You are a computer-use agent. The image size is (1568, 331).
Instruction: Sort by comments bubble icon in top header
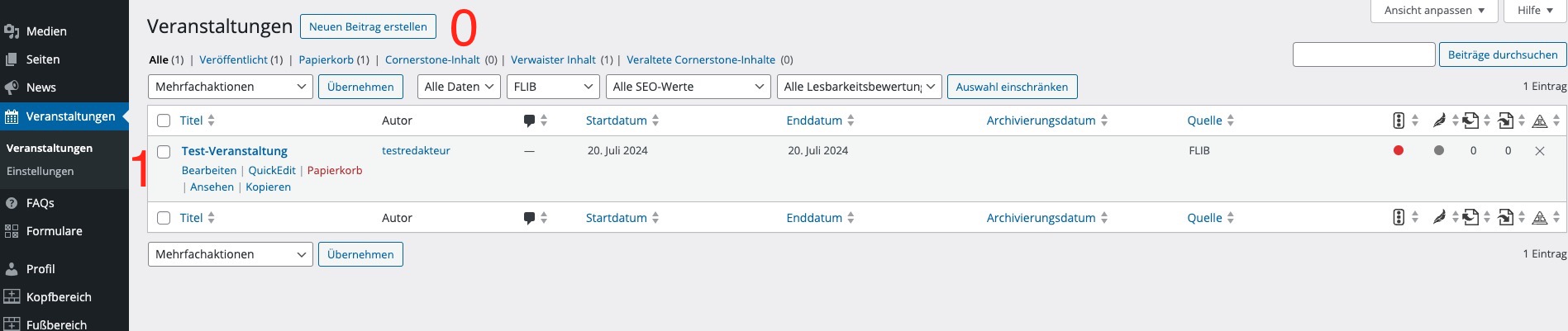[529, 121]
